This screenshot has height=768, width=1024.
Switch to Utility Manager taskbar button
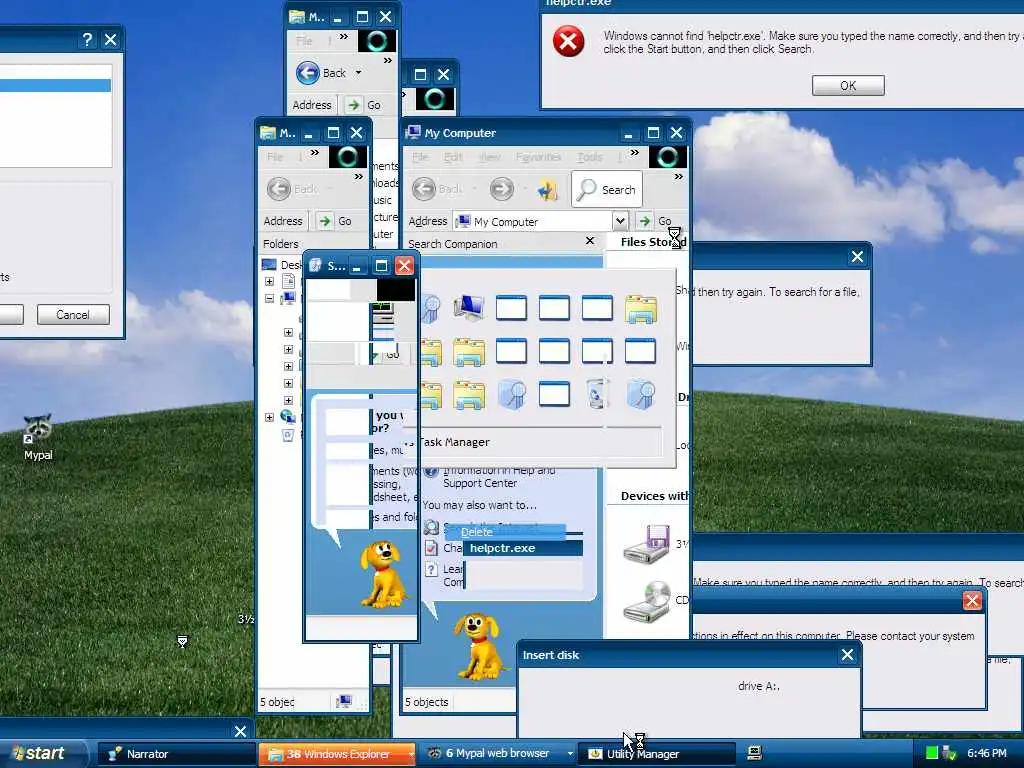(x=656, y=754)
